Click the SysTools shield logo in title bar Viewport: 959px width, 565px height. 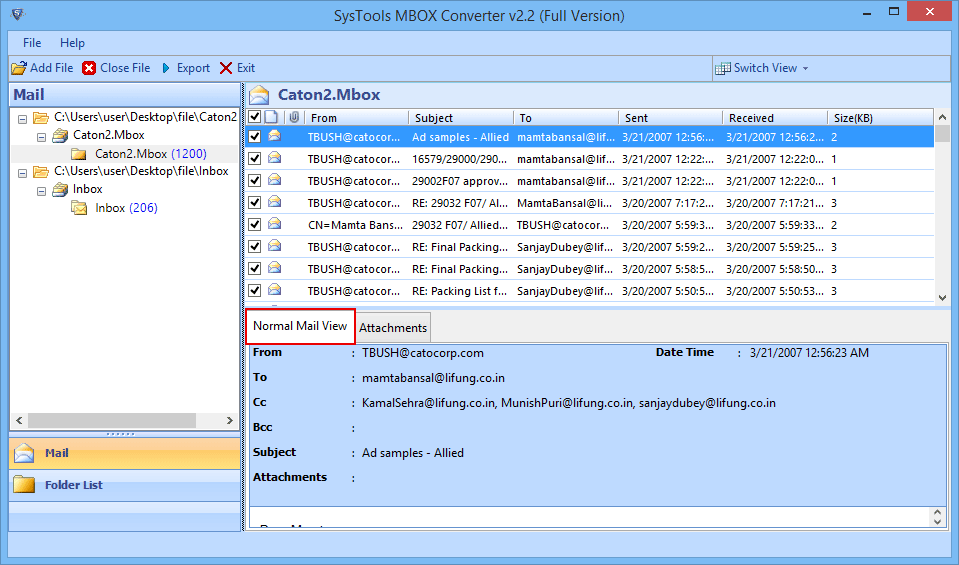[18, 14]
